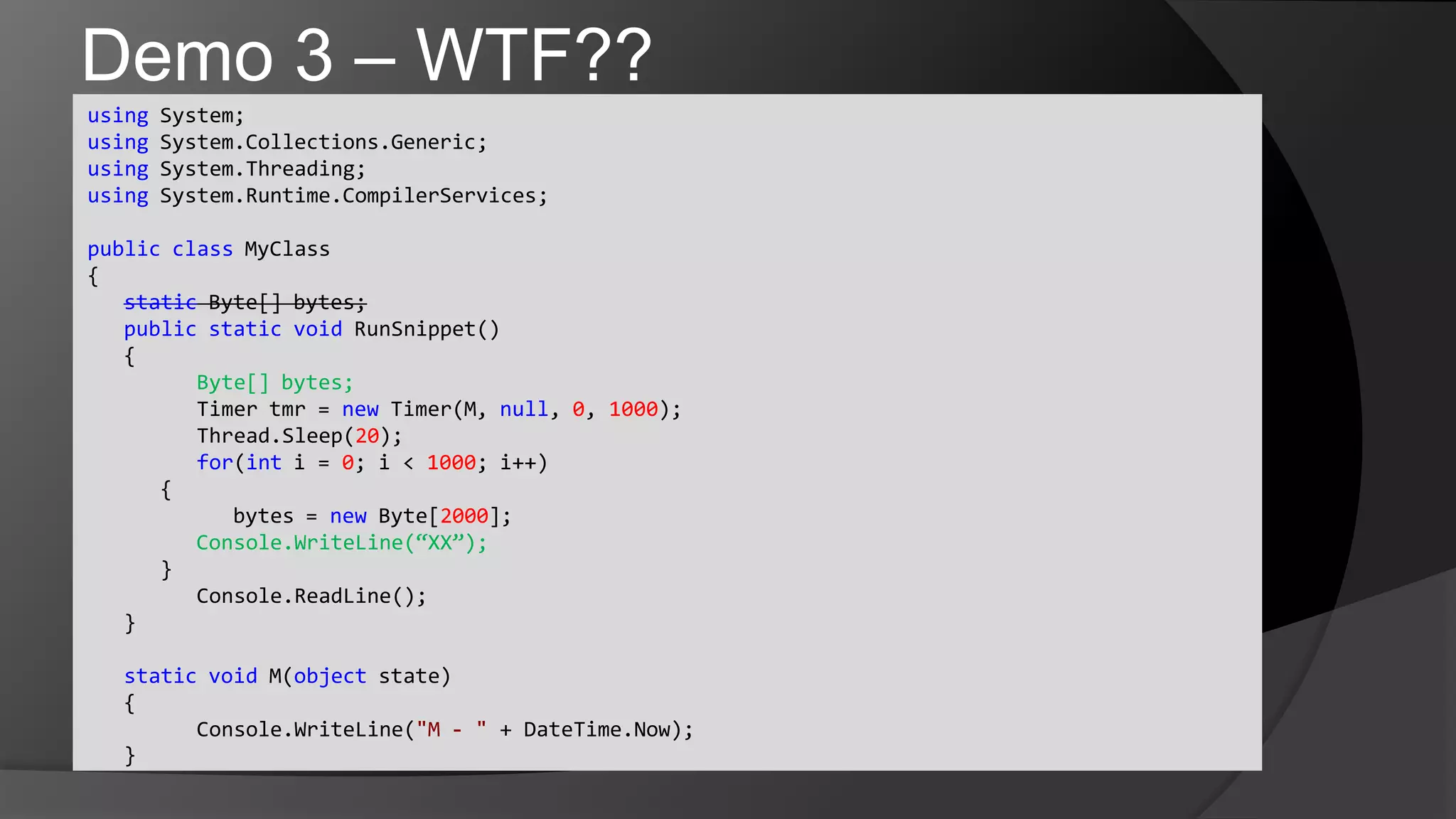The height and width of the screenshot is (819, 1456).
Task: Click the 'for(int i = 0; i < 1000; i++)' line
Action: tap(372, 463)
